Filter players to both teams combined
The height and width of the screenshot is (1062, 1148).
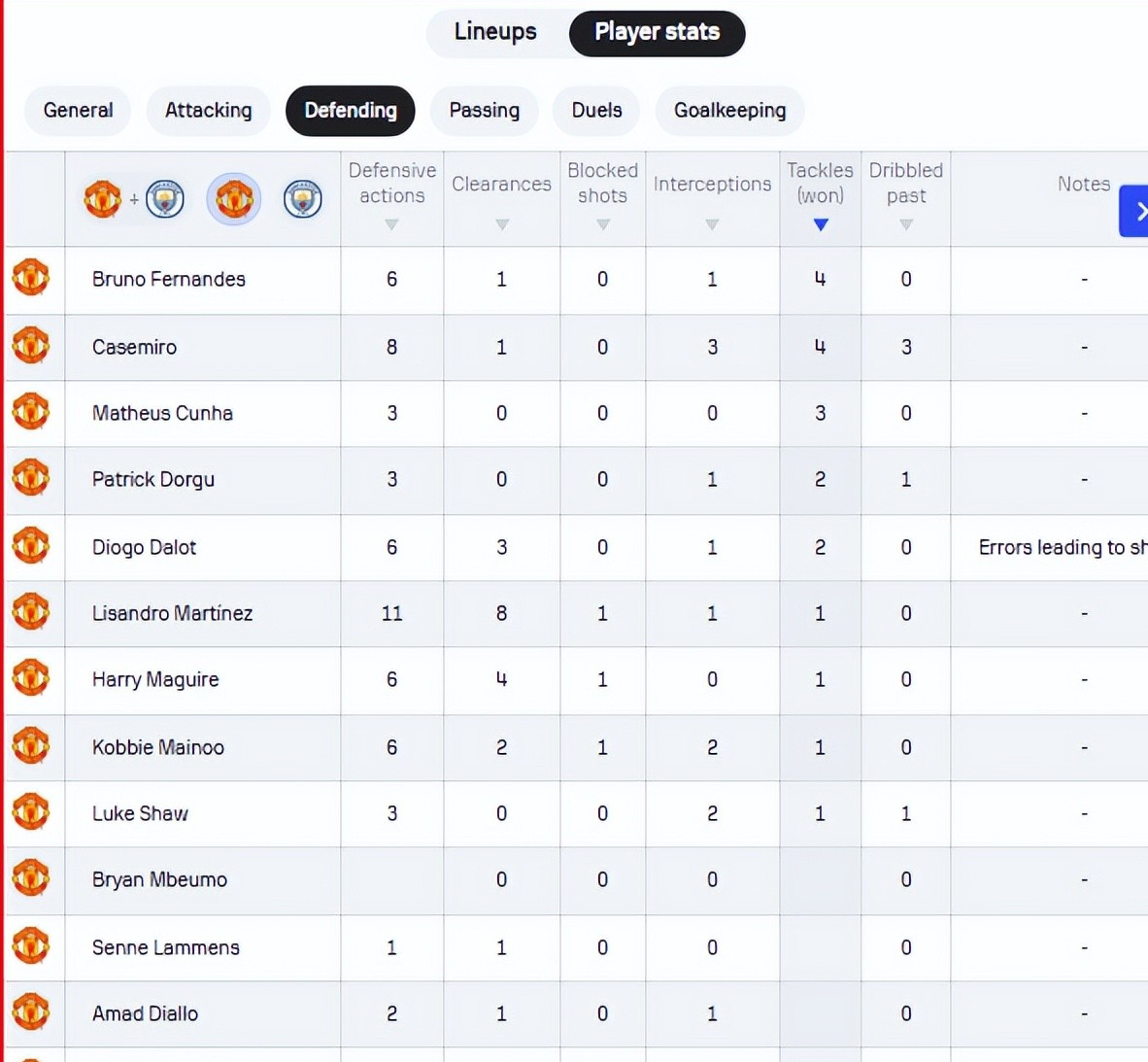[x=134, y=199]
